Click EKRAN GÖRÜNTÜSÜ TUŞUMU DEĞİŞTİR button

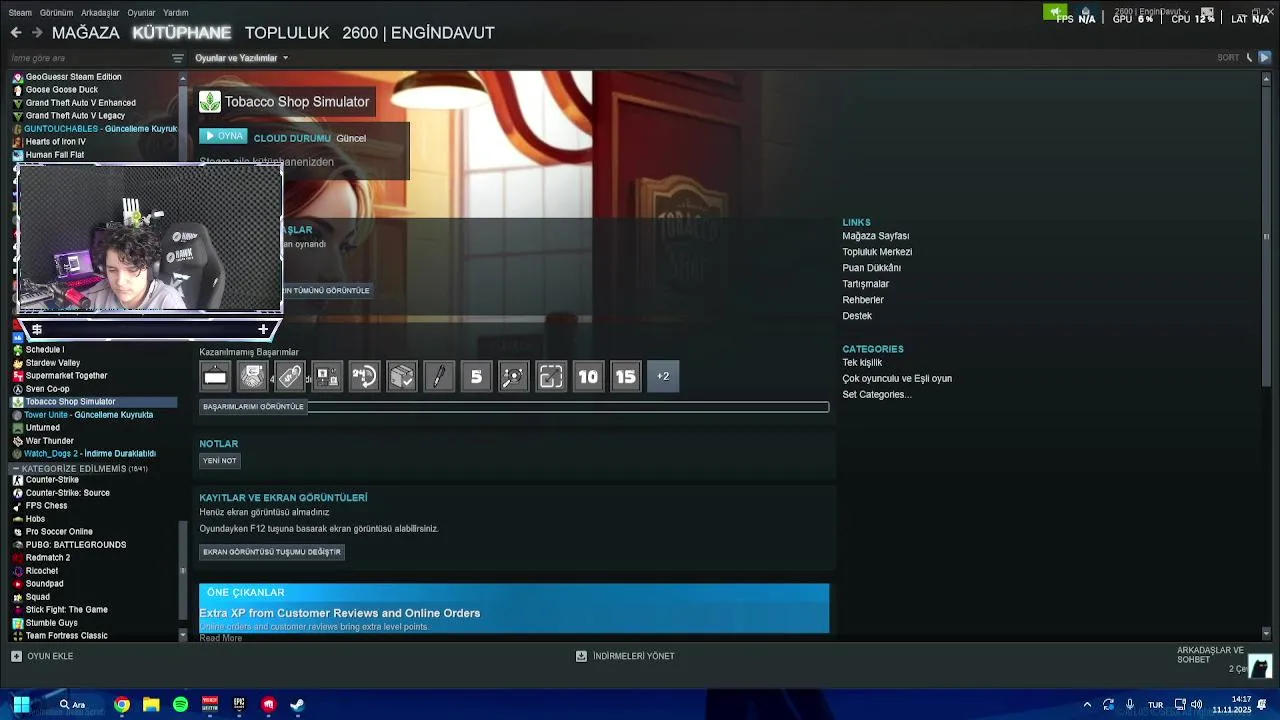coord(272,552)
